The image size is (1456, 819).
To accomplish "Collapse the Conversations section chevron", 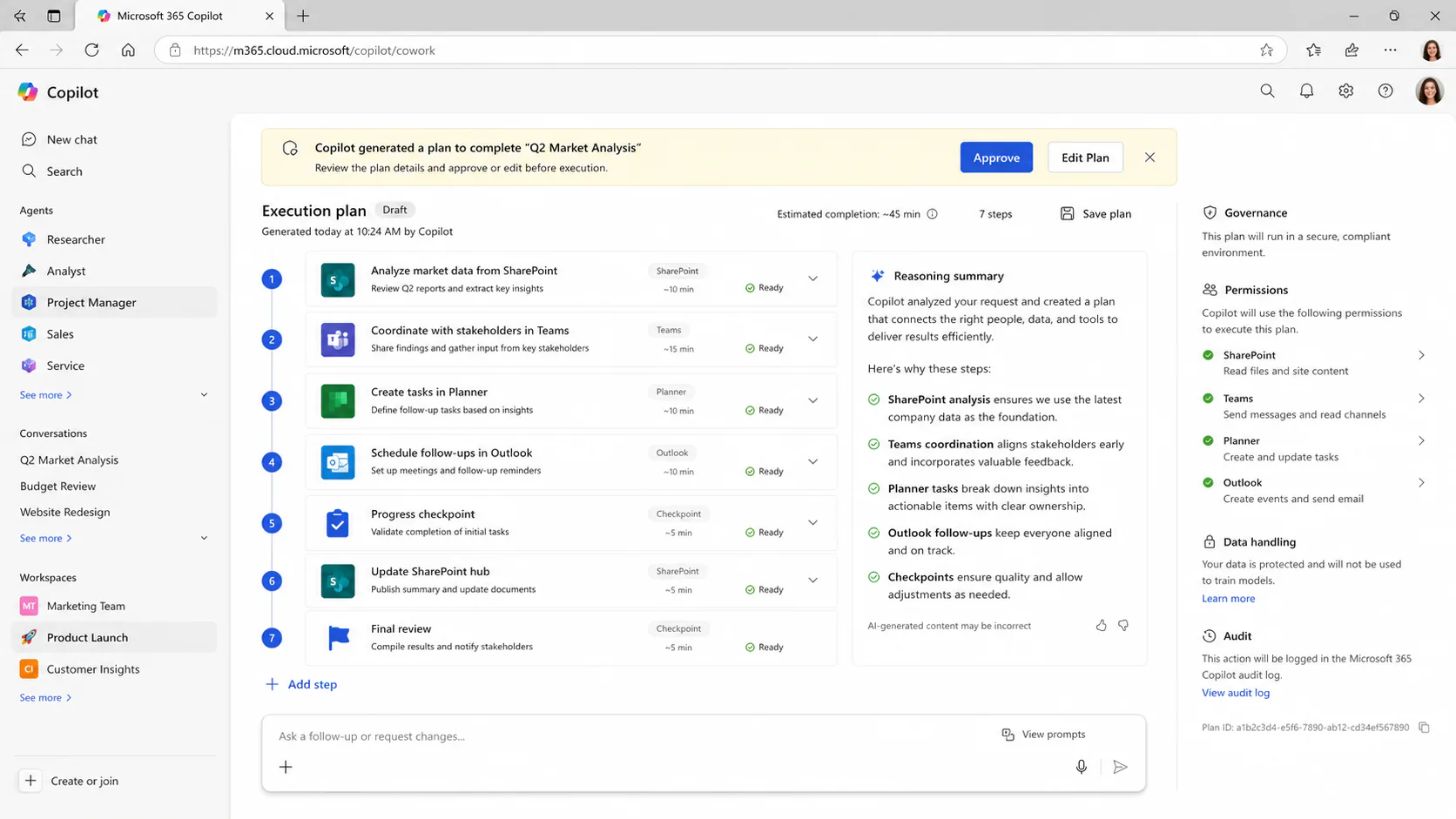I will [204, 538].
